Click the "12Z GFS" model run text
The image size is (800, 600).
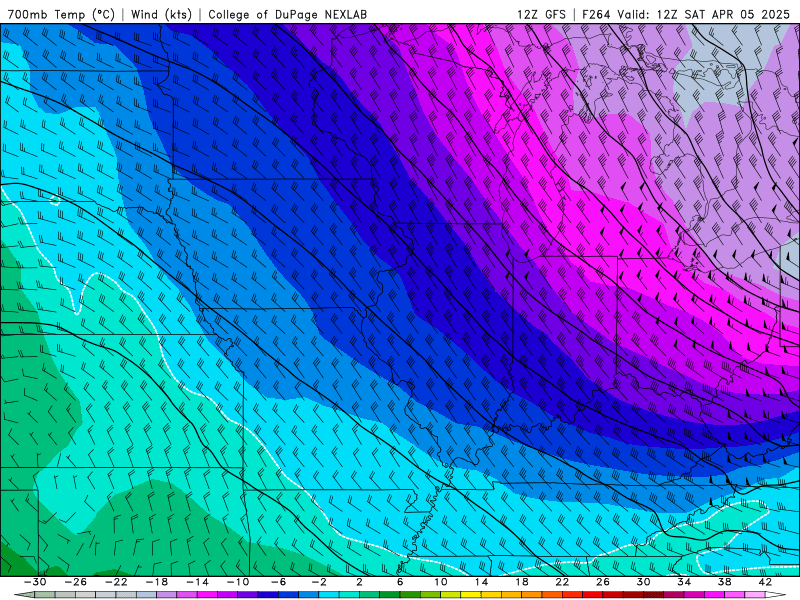click(541, 15)
